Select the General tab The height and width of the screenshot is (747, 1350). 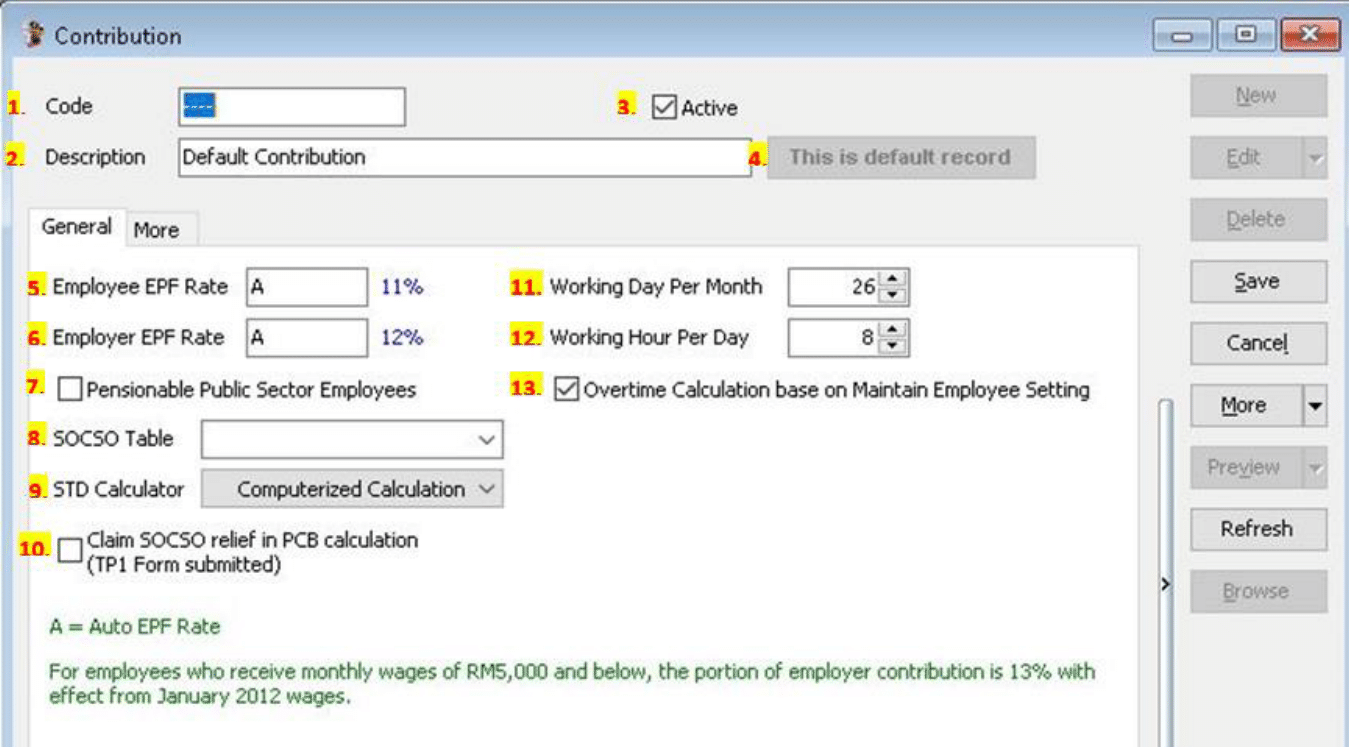[76, 227]
